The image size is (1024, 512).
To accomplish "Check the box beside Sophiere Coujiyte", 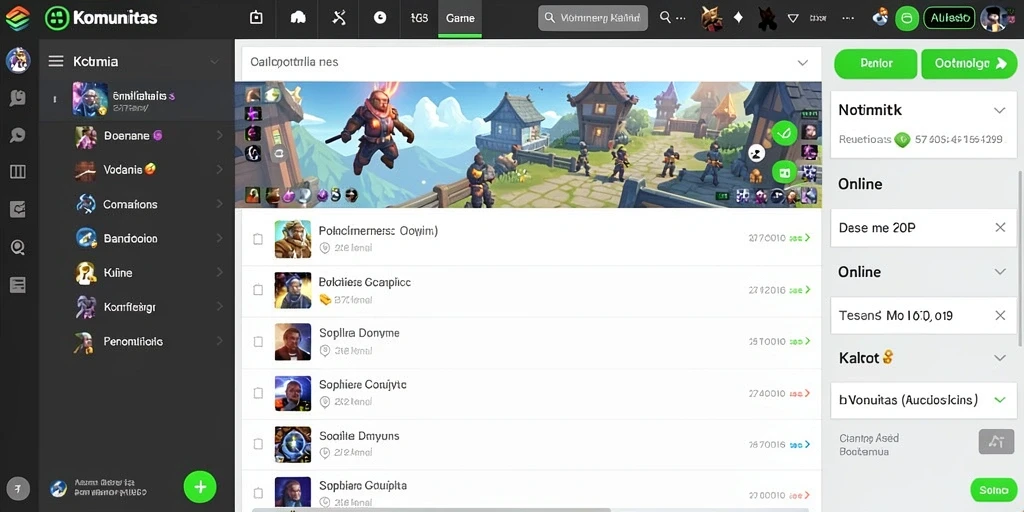I will click(x=258, y=393).
